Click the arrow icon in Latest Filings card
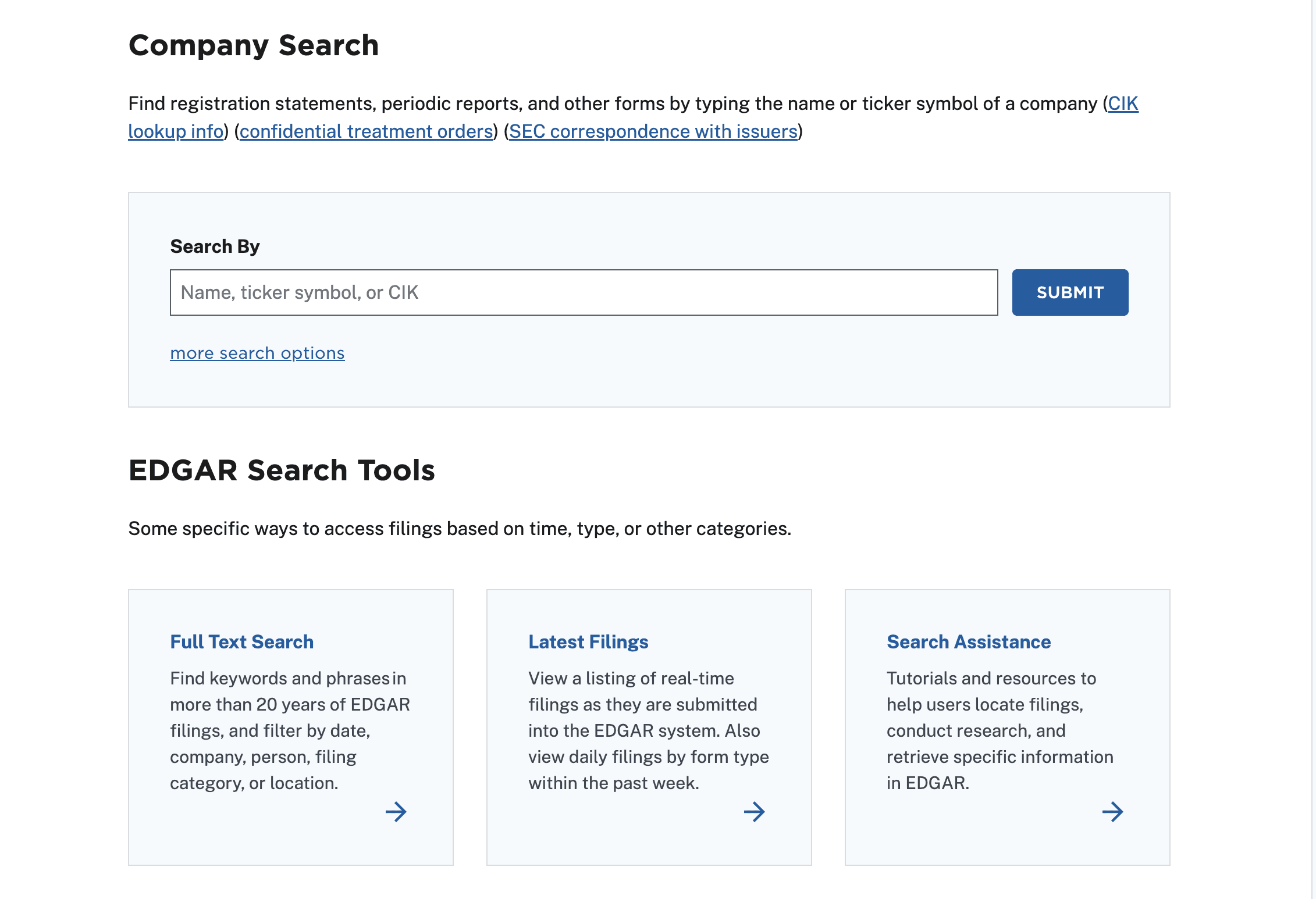The image size is (1316, 899). [755, 812]
